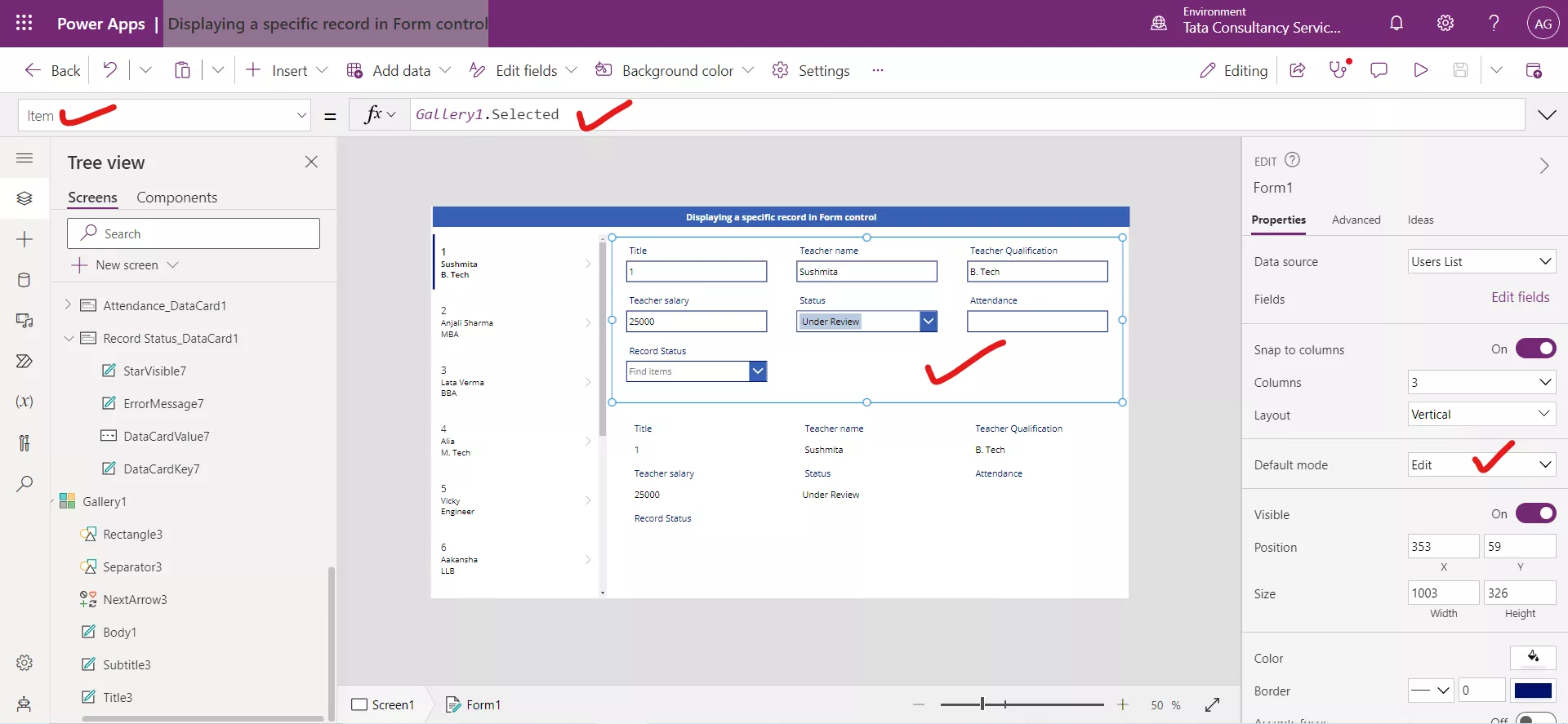The height and width of the screenshot is (724, 1568).
Task: Open the Tree view layers icon
Action: point(24,198)
